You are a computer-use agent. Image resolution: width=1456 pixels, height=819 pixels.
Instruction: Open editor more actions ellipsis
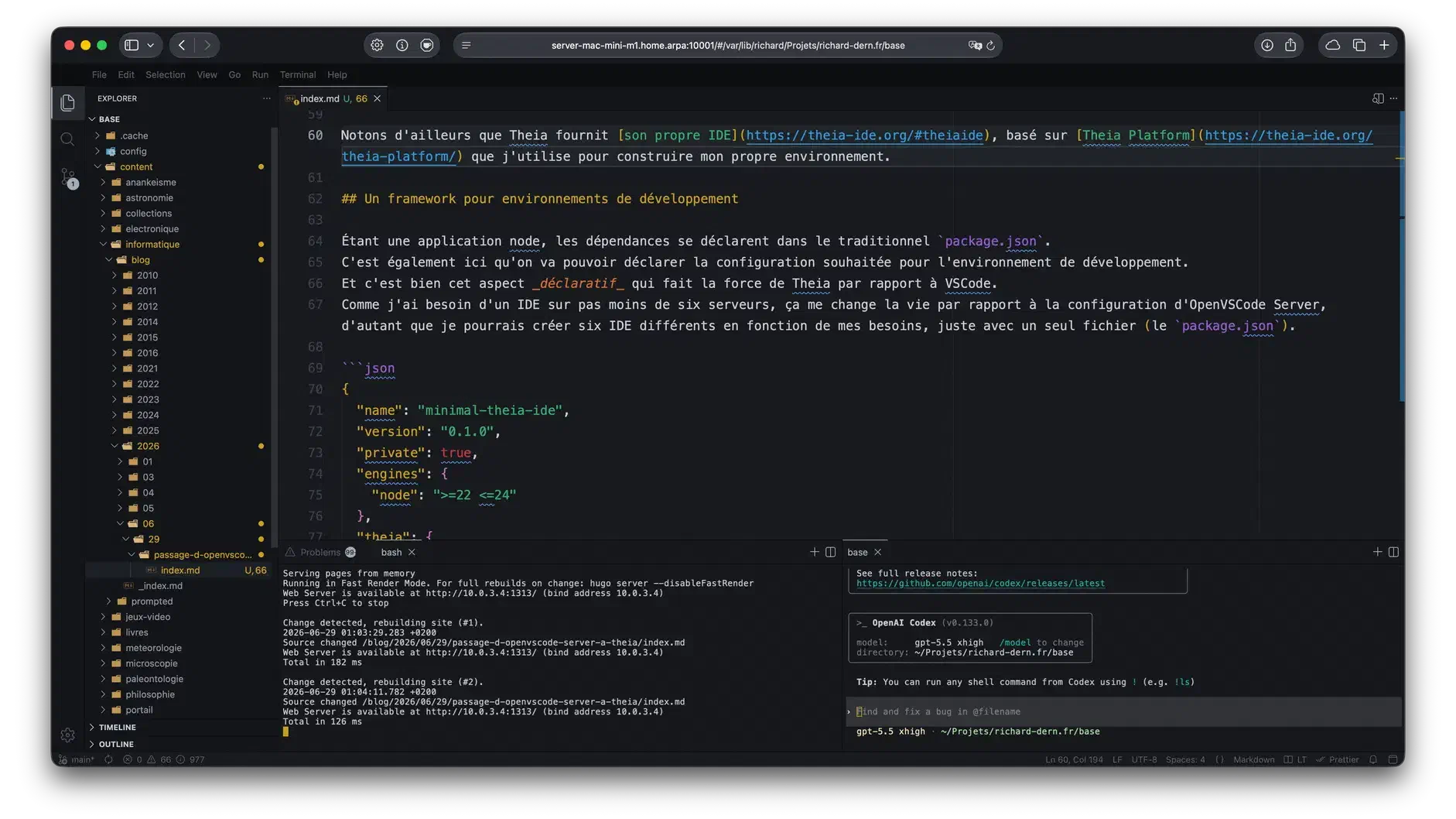1393,98
